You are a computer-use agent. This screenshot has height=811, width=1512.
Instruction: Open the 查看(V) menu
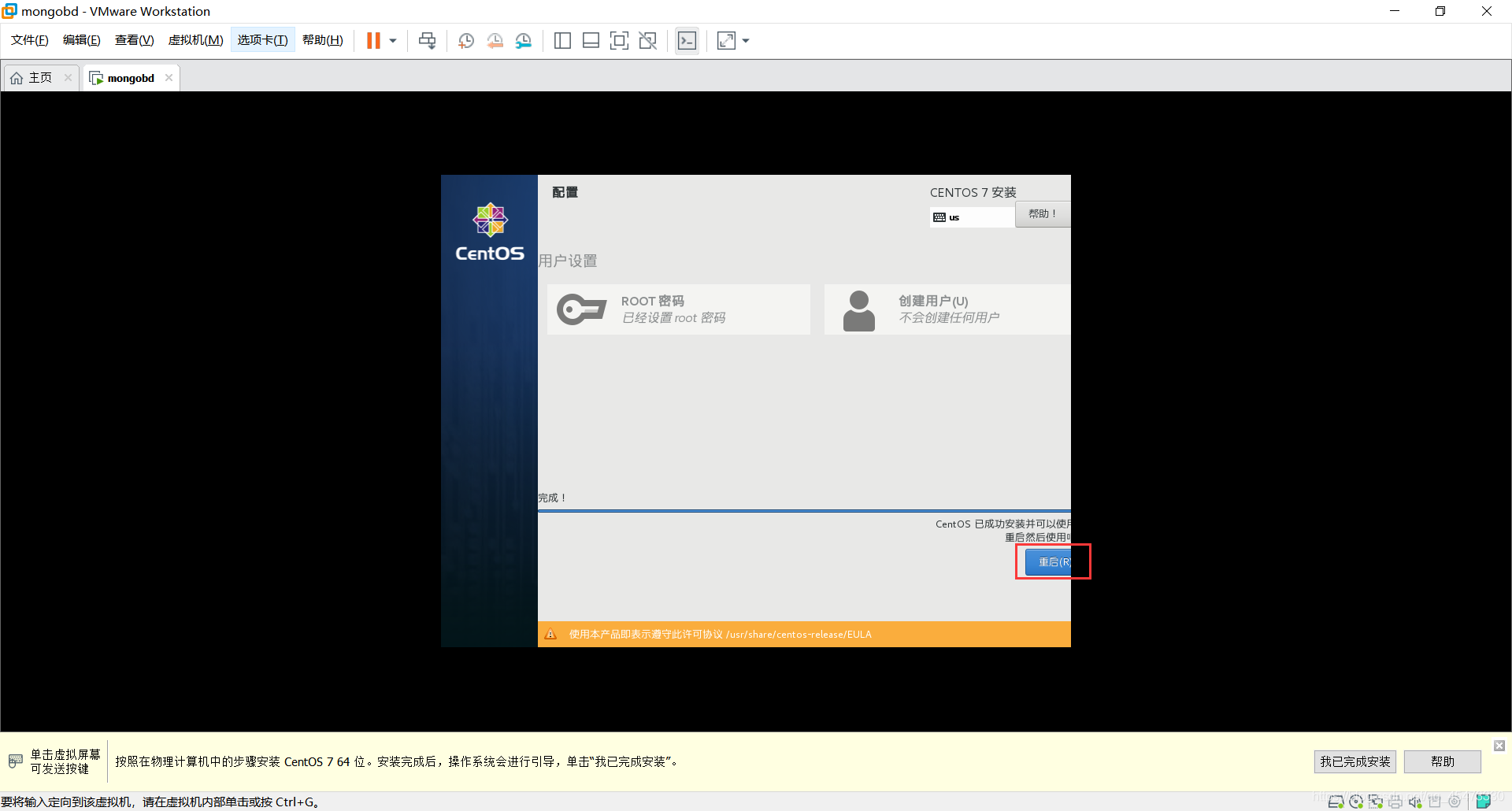(135, 40)
